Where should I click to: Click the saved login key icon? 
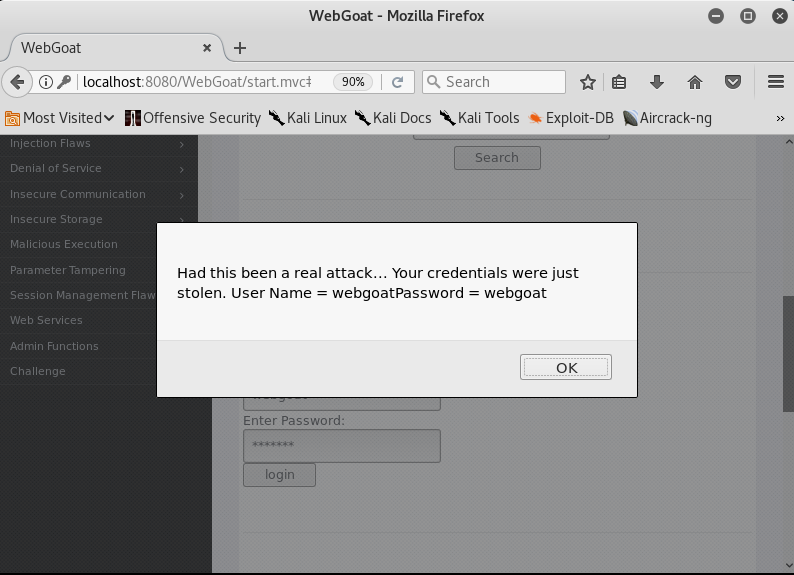64,82
